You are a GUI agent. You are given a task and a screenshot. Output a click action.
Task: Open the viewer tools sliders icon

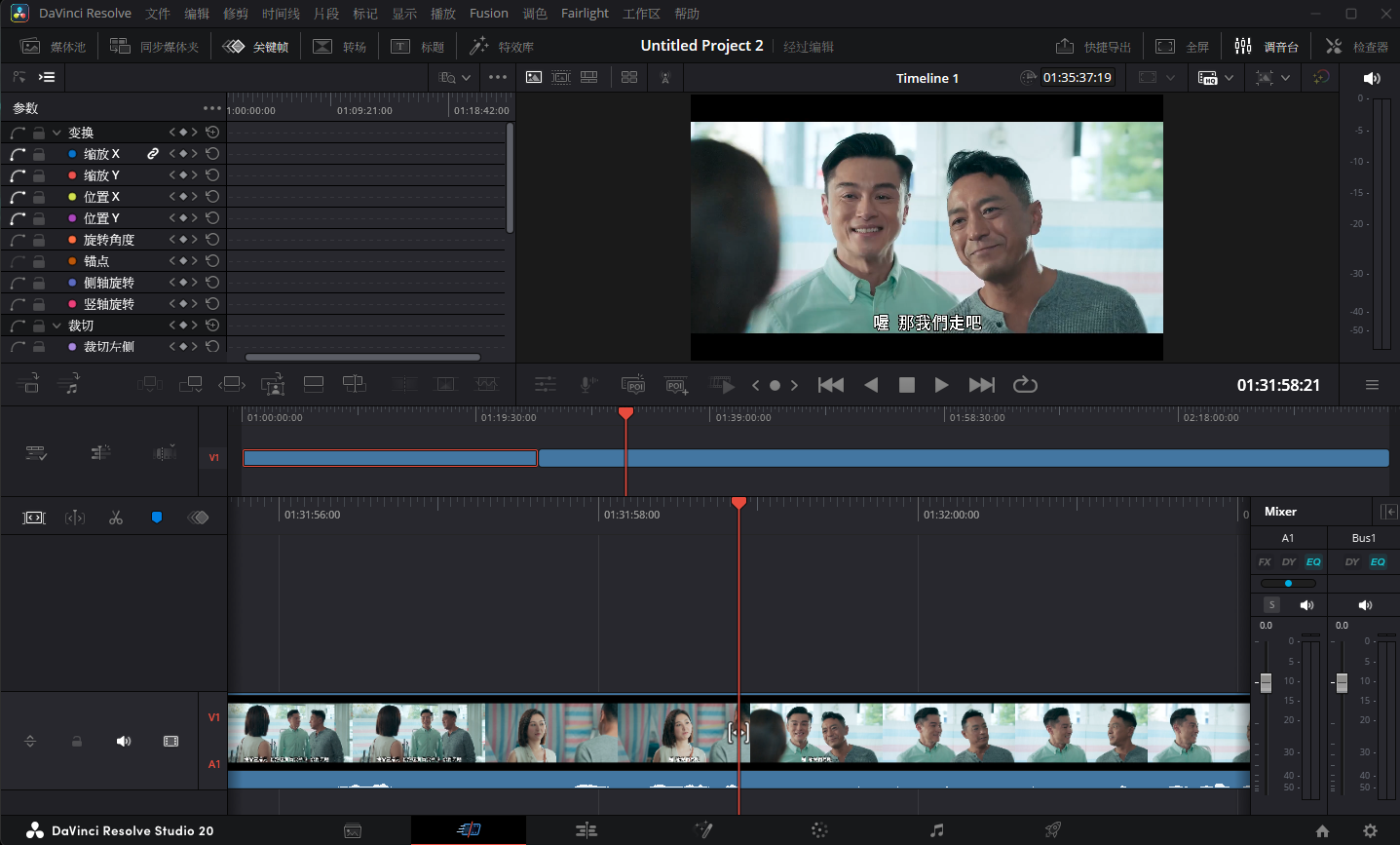tap(546, 385)
